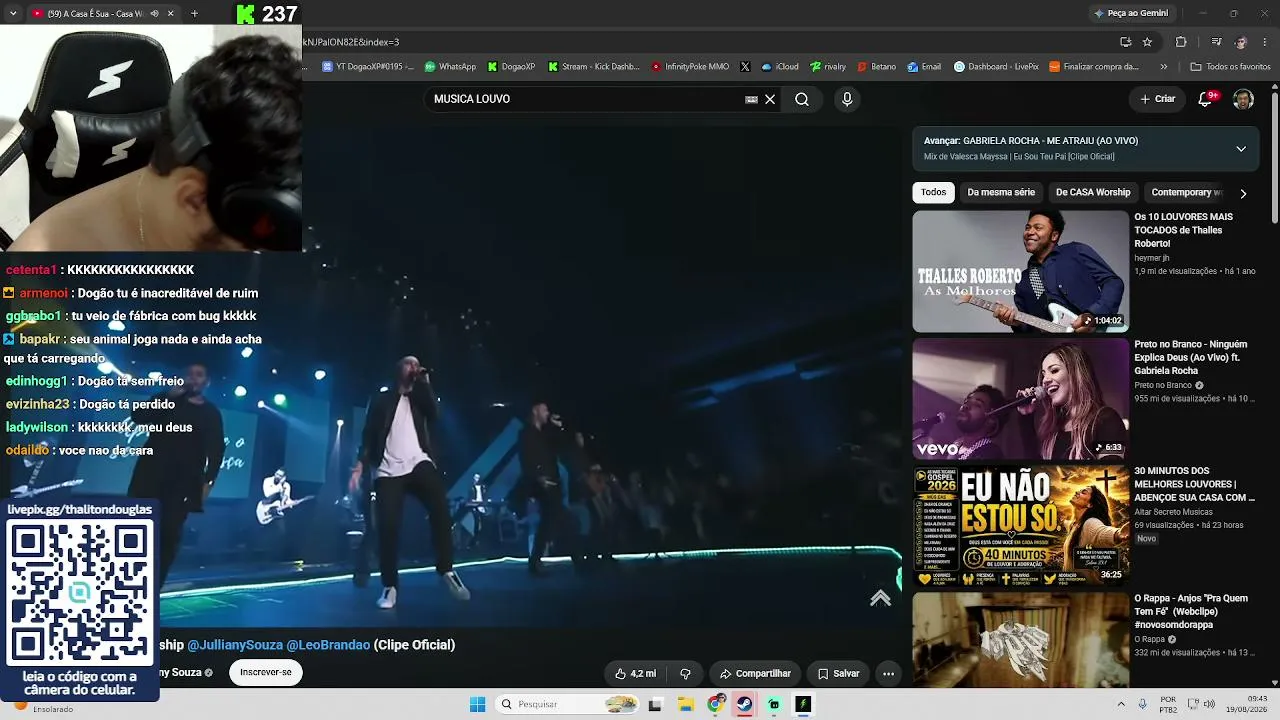The image size is (1280, 720).
Task: Click the Compartilhar share button
Action: (755, 674)
